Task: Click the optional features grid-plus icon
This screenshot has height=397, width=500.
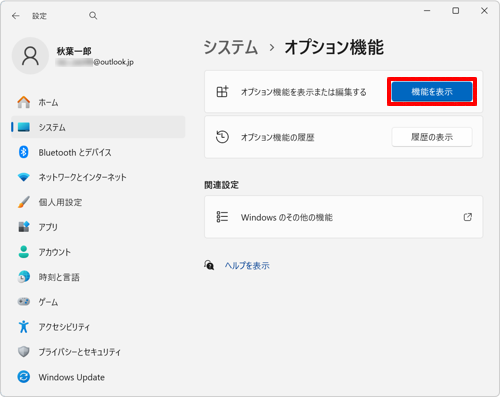Action: click(x=222, y=91)
